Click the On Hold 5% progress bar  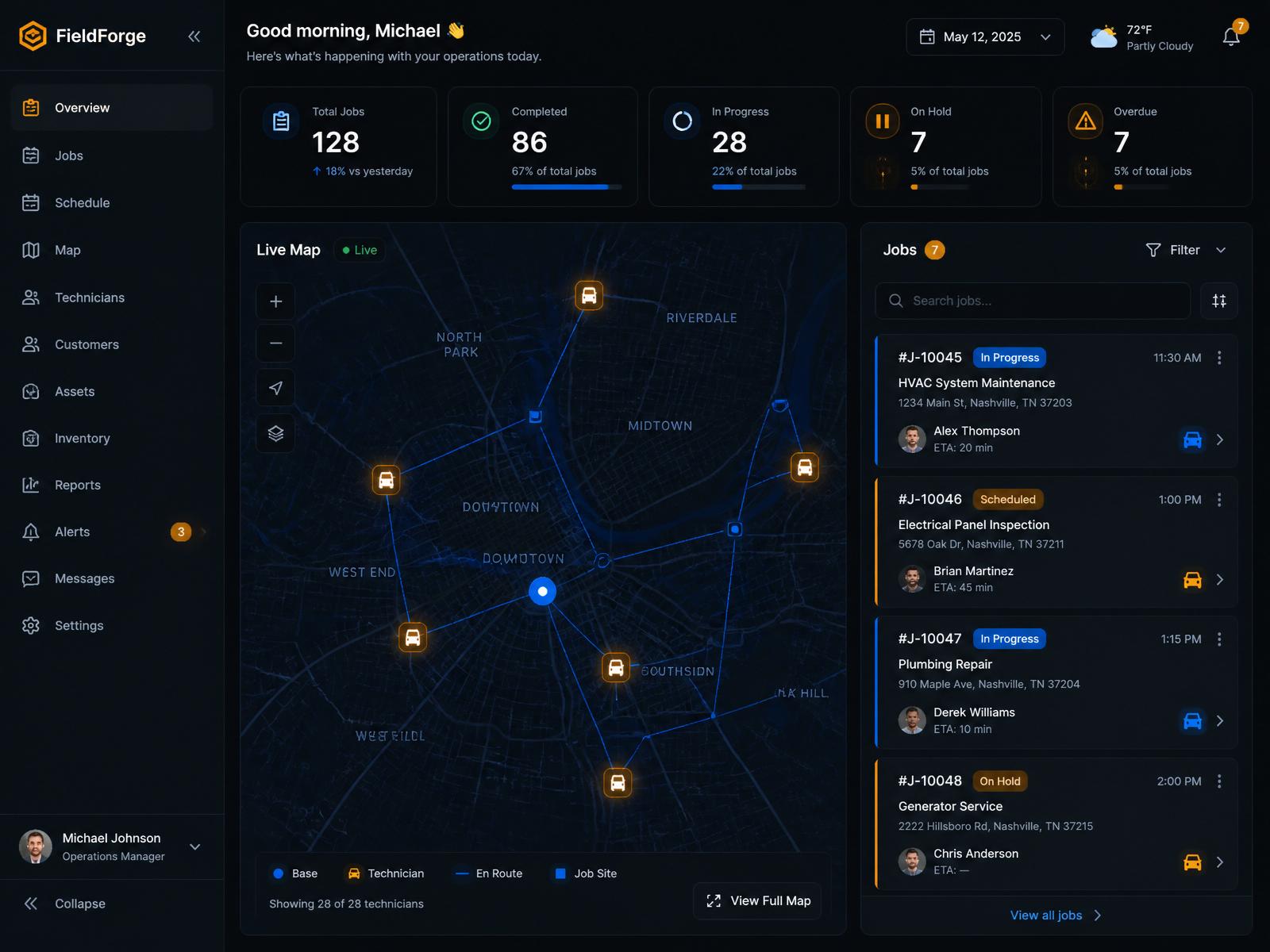tap(940, 187)
